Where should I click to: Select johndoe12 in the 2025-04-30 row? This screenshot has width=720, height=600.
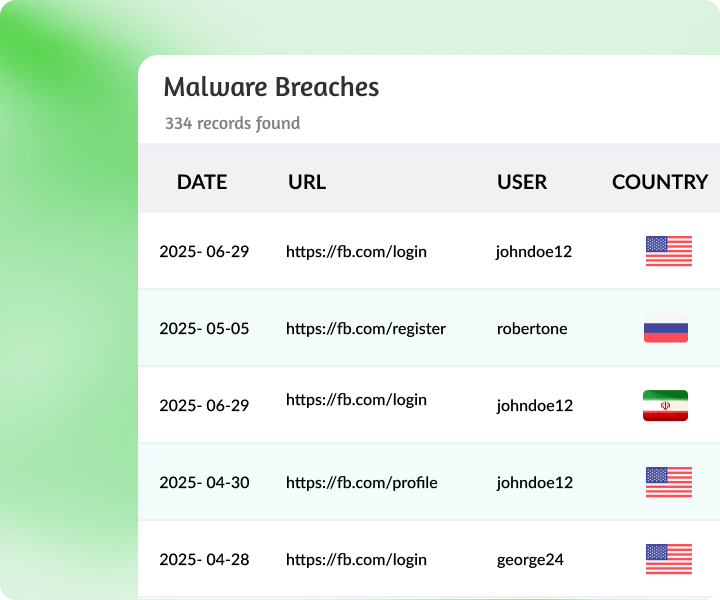point(534,482)
